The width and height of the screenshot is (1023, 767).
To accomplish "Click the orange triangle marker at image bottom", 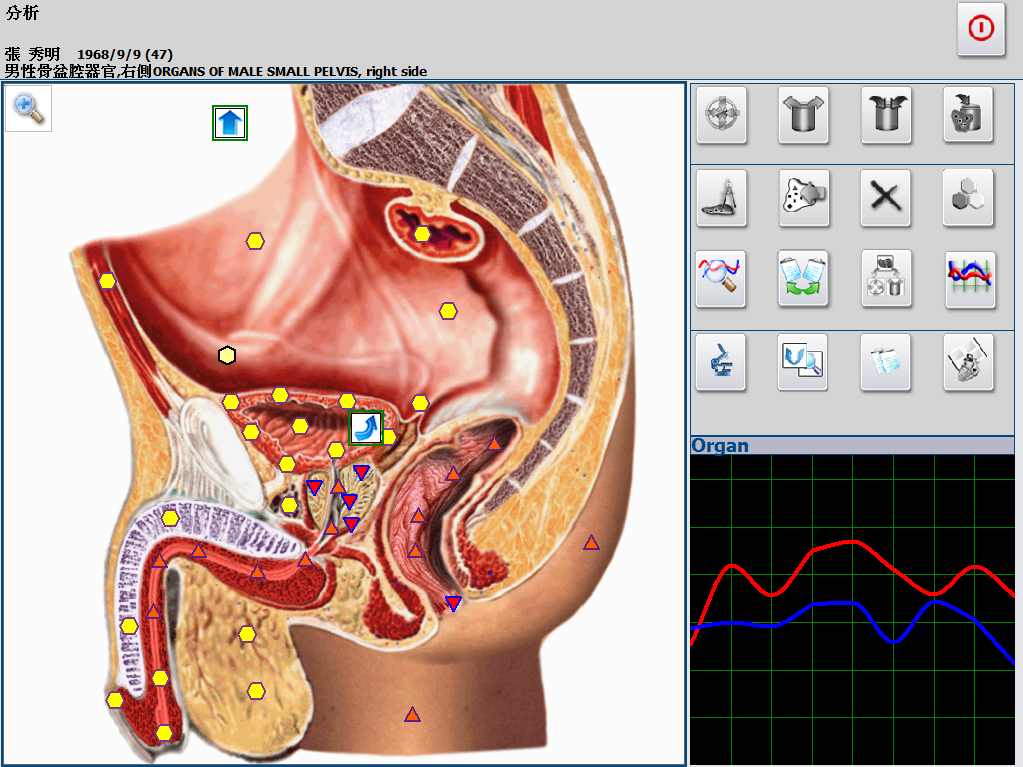I will pos(412,715).
